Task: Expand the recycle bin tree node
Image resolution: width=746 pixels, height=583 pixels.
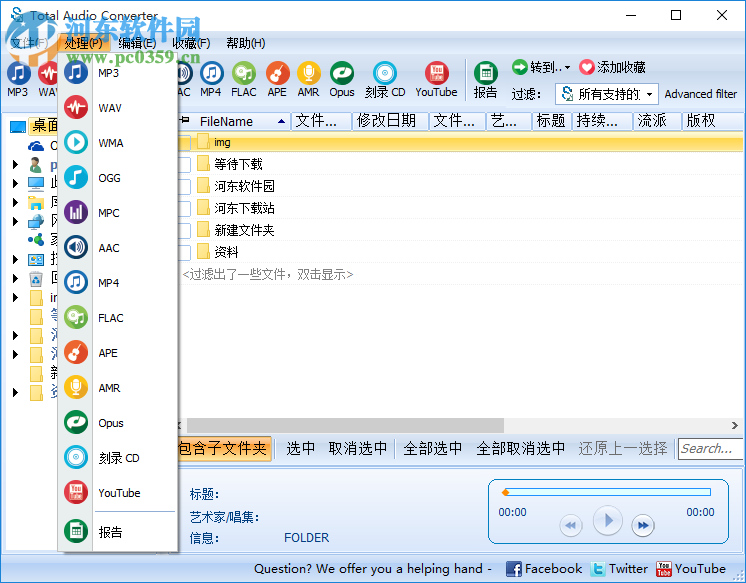Action: 15,278
